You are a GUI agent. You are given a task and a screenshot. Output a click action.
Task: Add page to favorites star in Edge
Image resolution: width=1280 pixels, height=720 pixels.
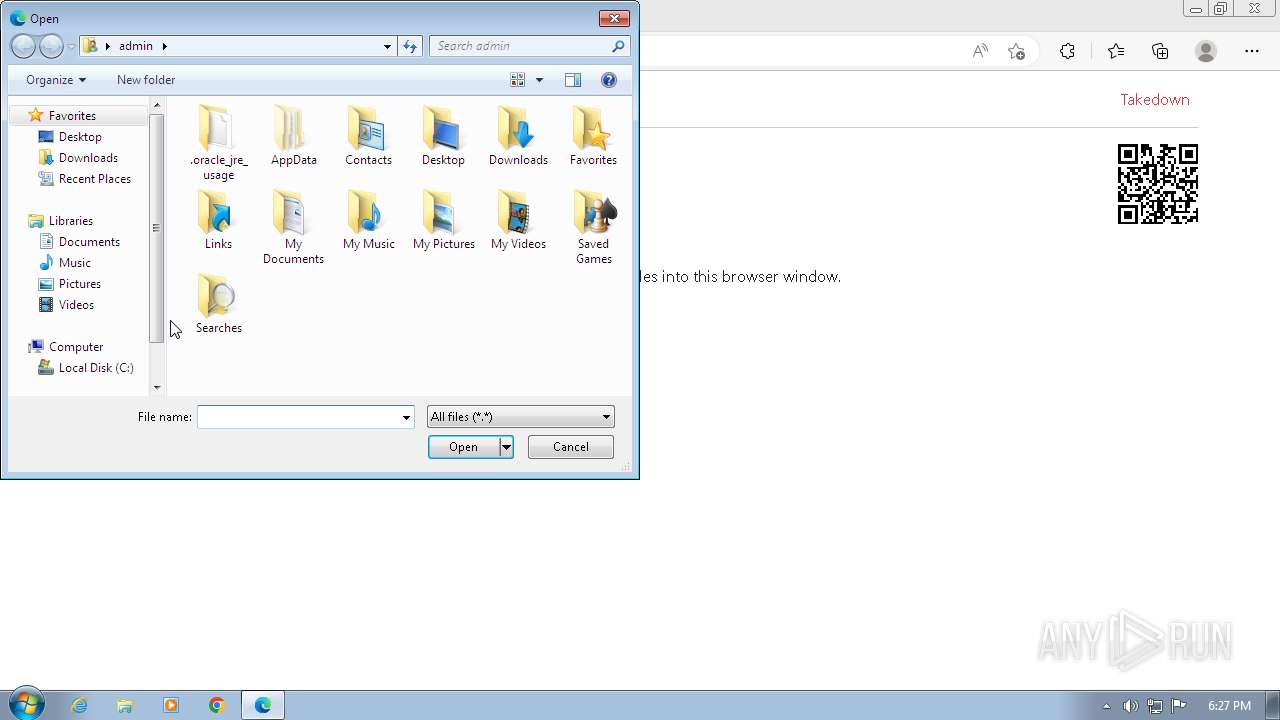1016,51
